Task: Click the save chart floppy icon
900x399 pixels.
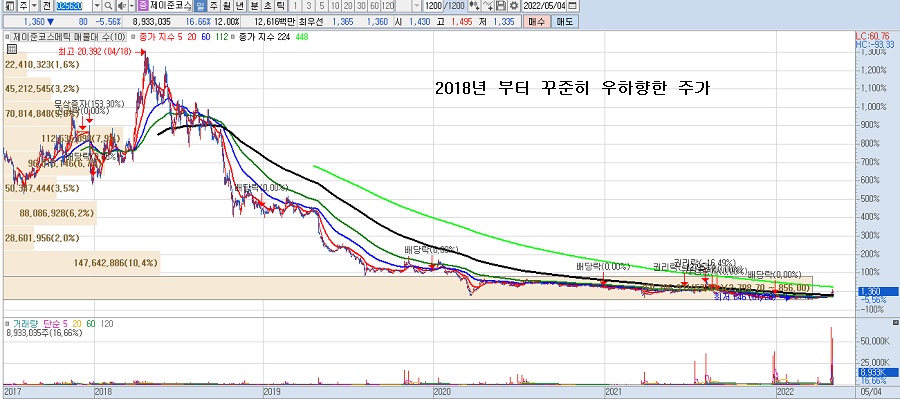Action: tap(501, 6)
